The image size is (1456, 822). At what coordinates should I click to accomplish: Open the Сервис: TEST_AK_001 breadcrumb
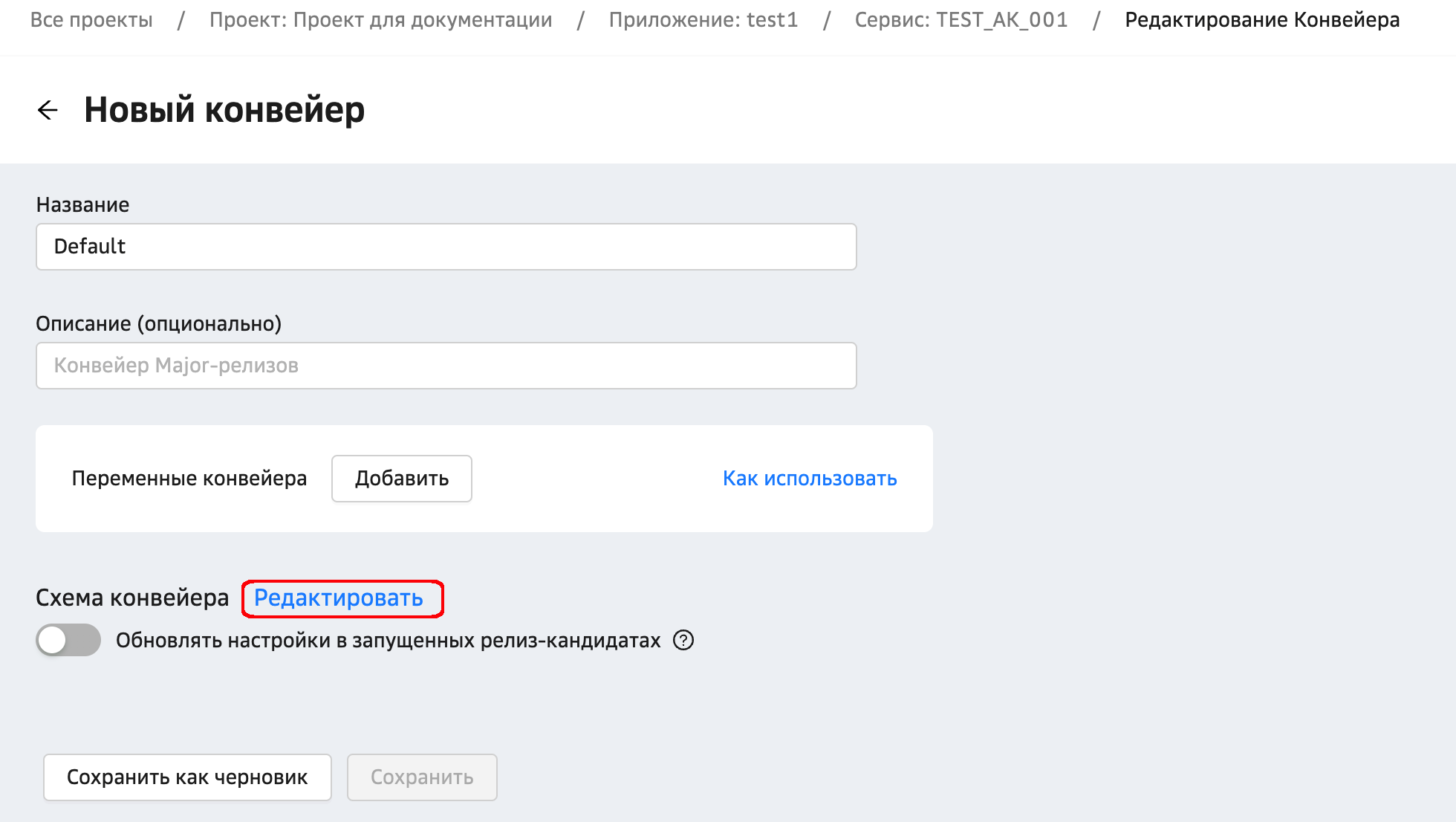pos(961,20)
